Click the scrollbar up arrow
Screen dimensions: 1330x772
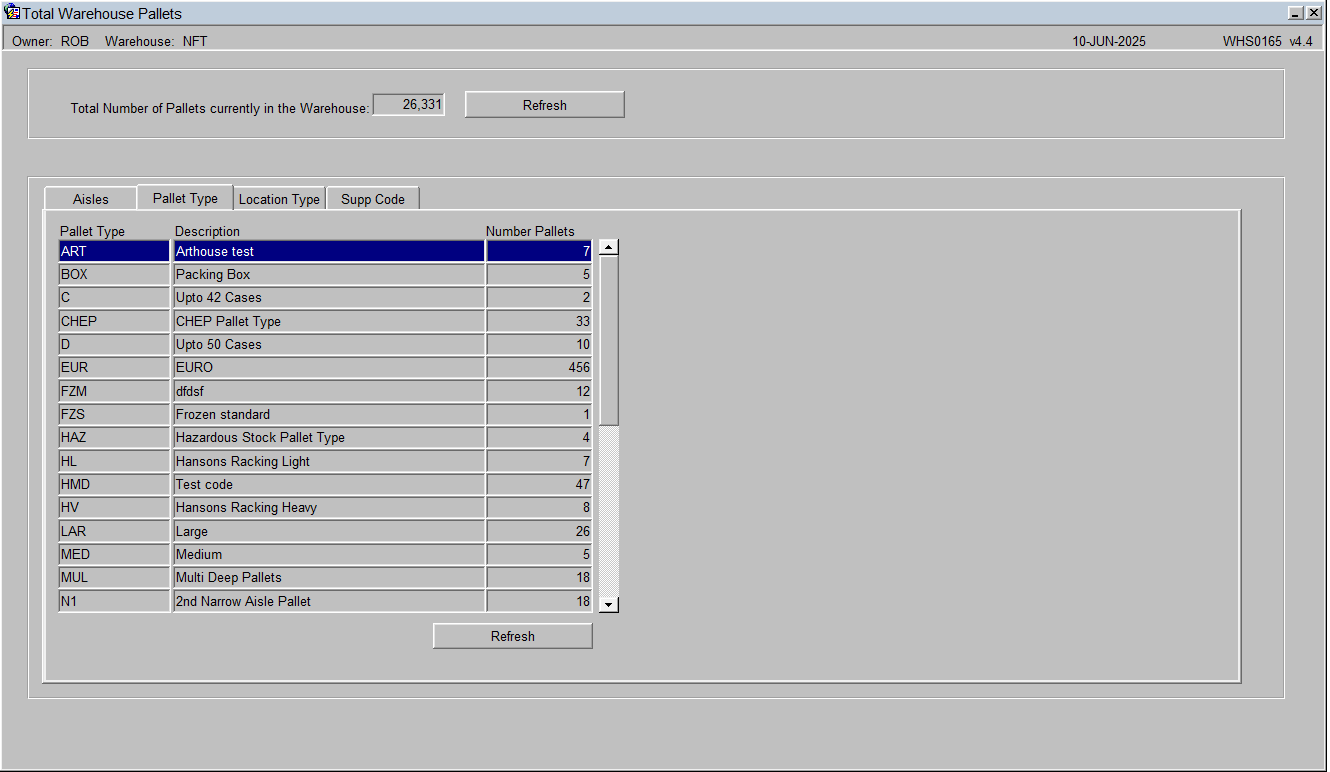609,248
